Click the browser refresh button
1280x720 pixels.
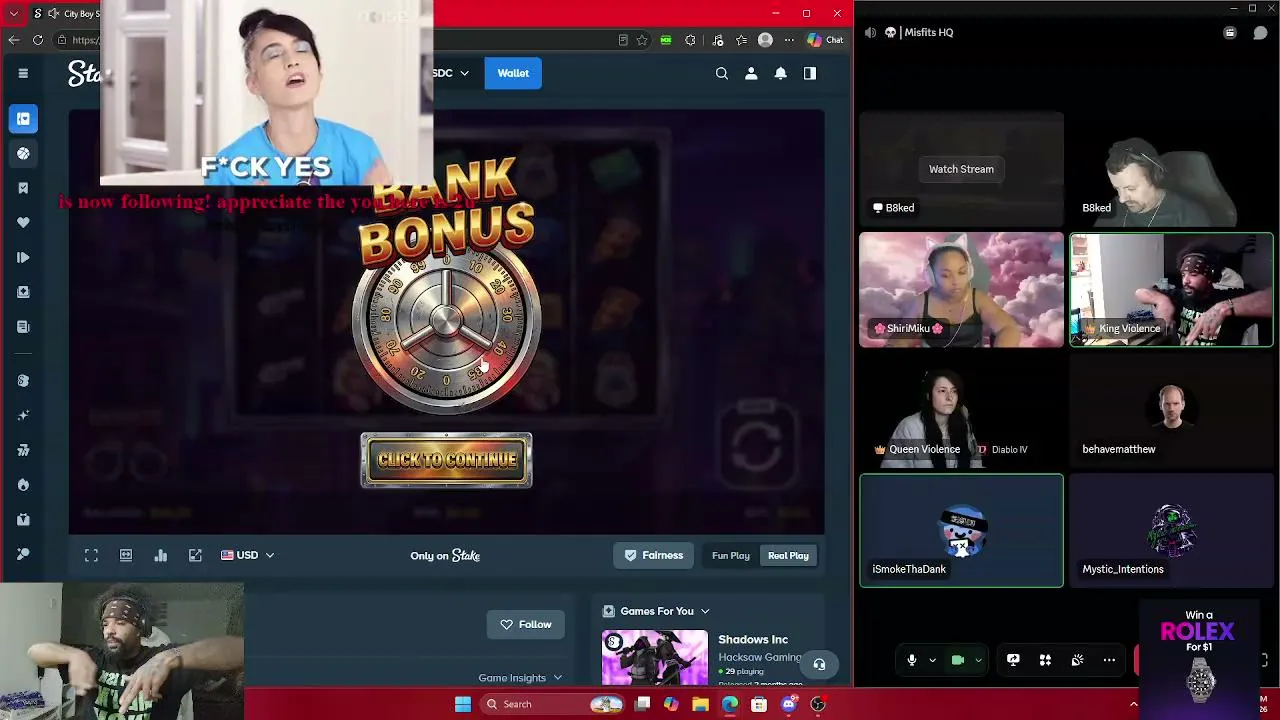coord(38,40)
